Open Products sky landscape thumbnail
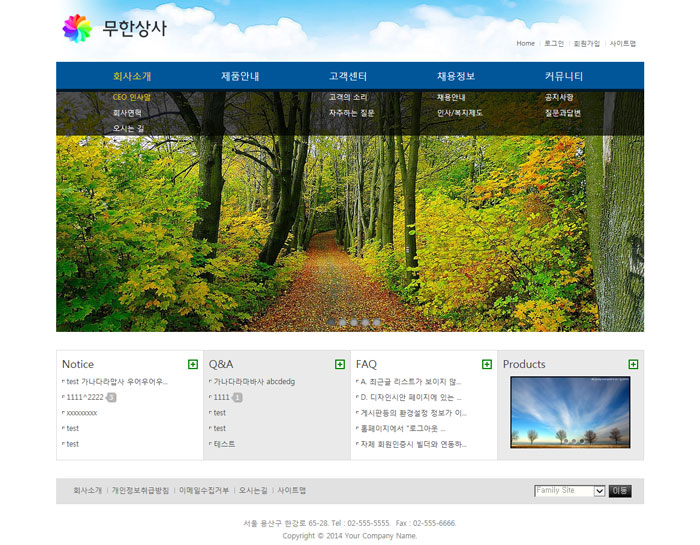 pos(570,412)
